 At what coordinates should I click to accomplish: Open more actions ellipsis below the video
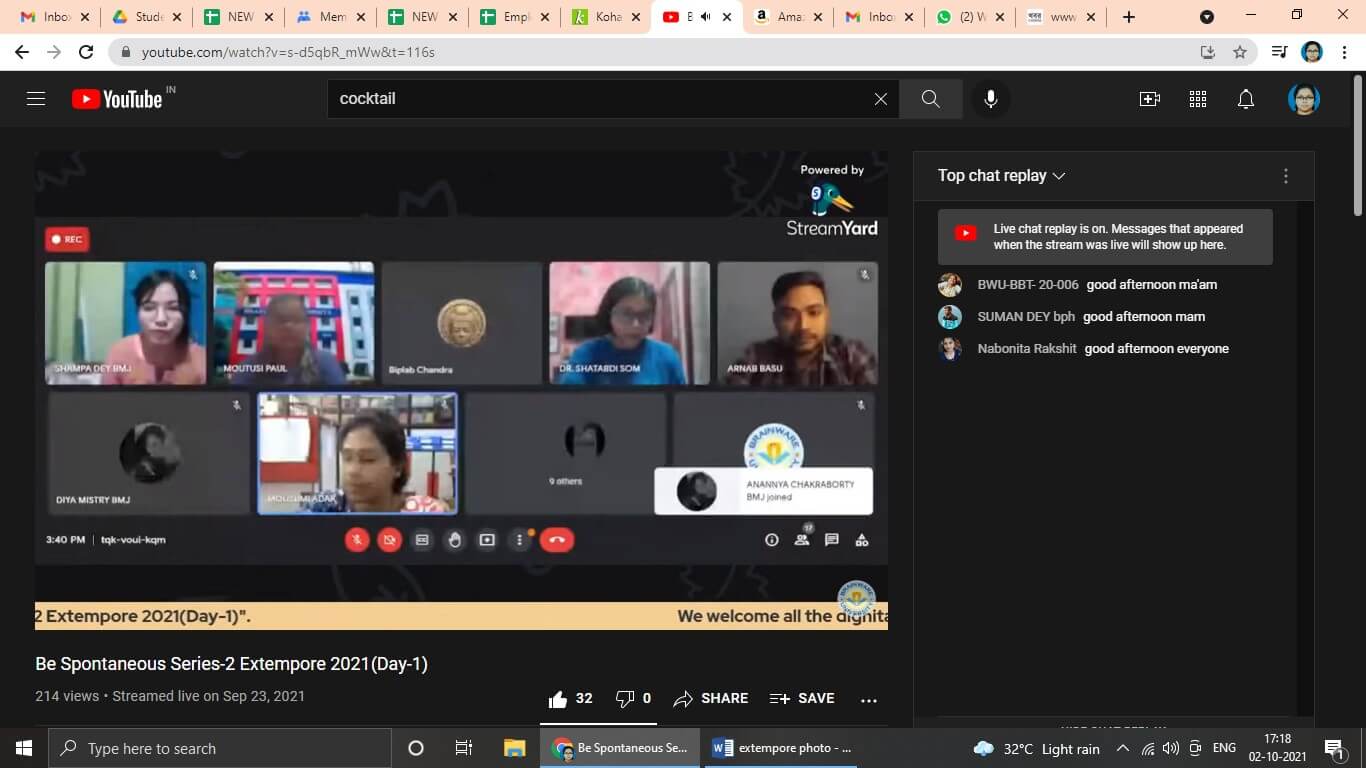pyautogui.click(x=868, y=699)
